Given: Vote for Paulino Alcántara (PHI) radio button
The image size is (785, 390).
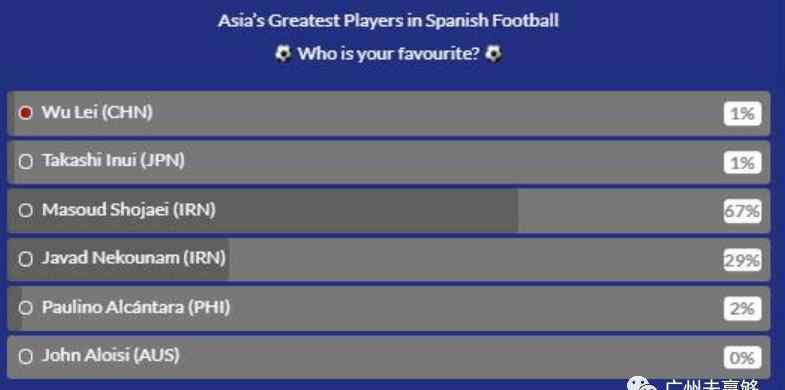Looking at the screenshot, I should tap(26, 308).
